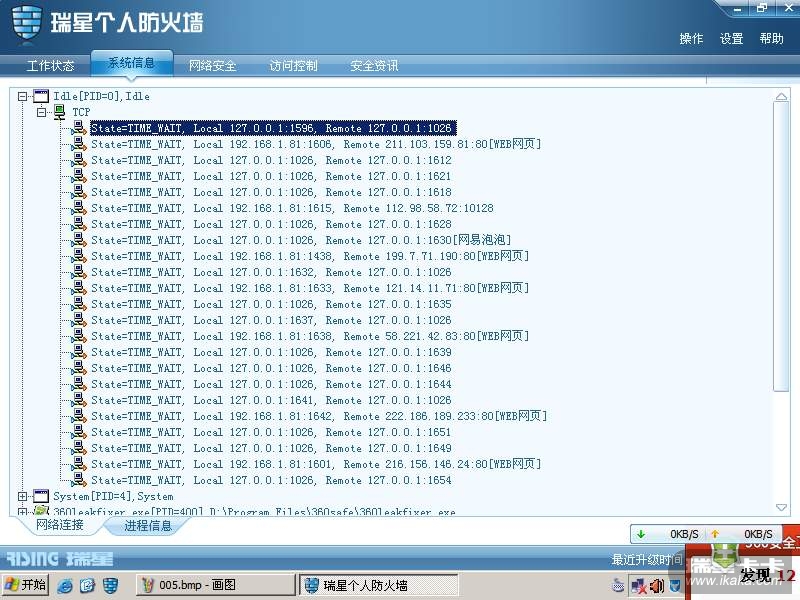The image size is (800, 600).
Task: Switch to 进程信息 bottom tab
Action: tap(148, 526)
